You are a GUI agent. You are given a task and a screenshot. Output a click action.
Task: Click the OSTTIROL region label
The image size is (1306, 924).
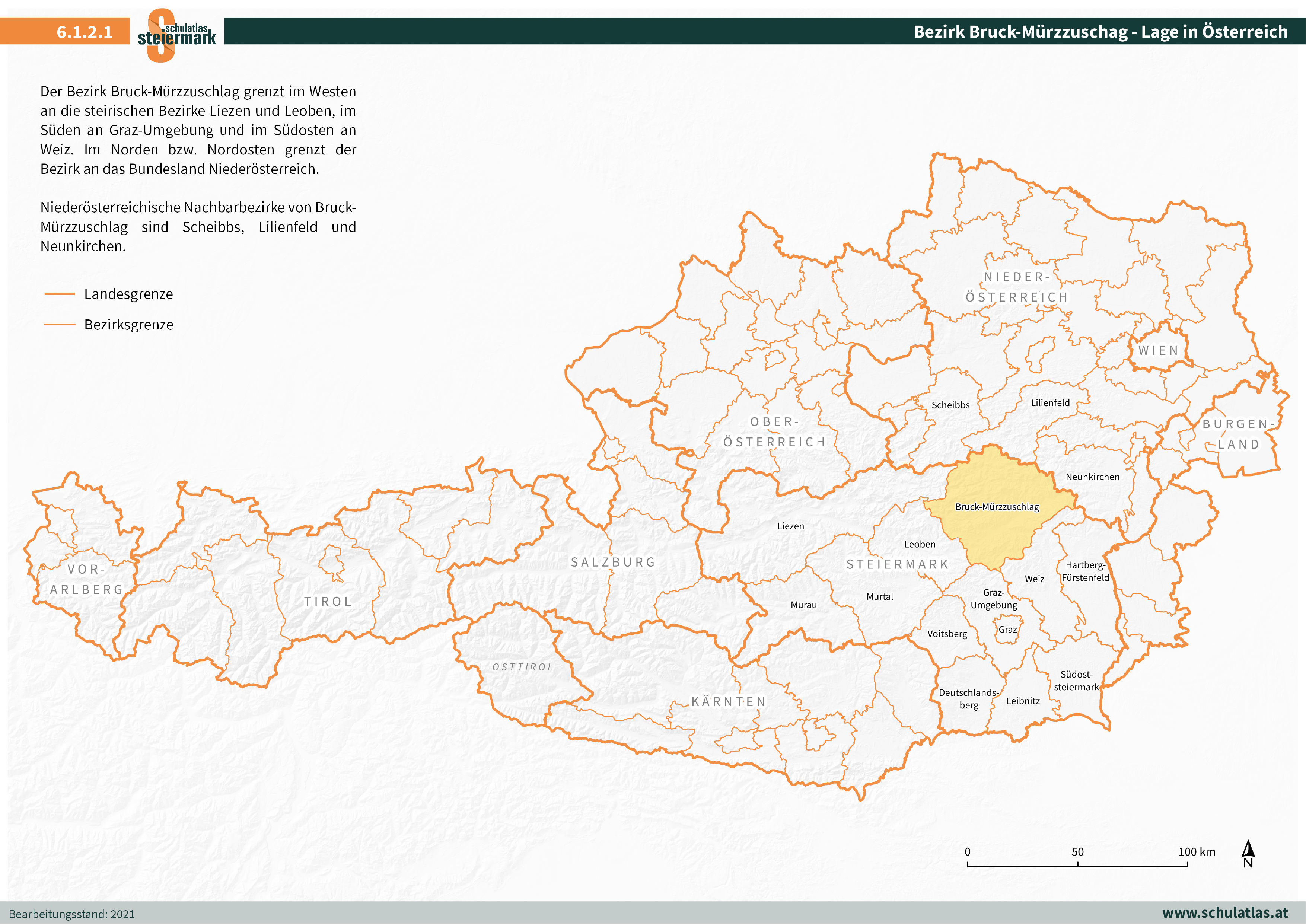click(522, 667)
